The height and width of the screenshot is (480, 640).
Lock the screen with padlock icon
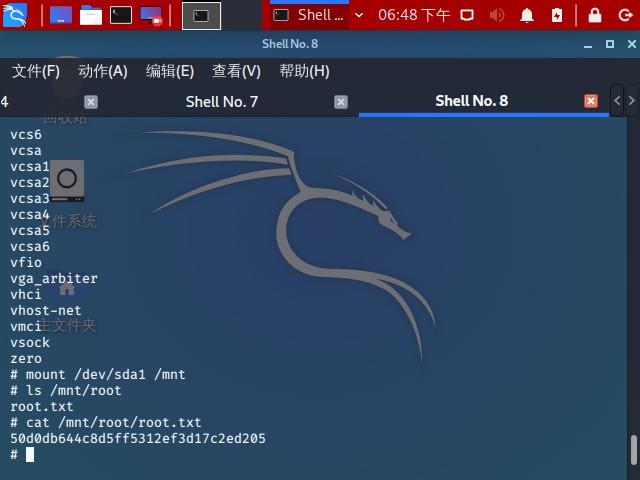595,15
